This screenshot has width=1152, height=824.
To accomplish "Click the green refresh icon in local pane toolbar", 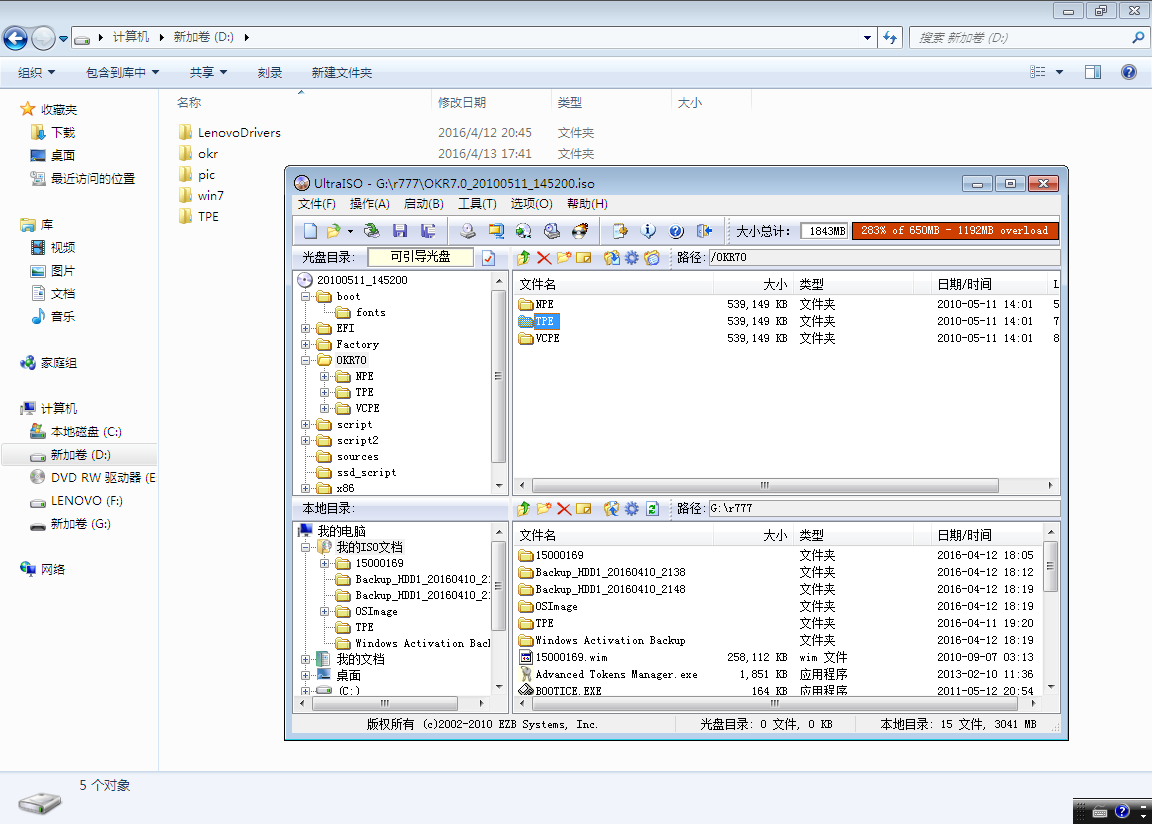I will (652, 509).
